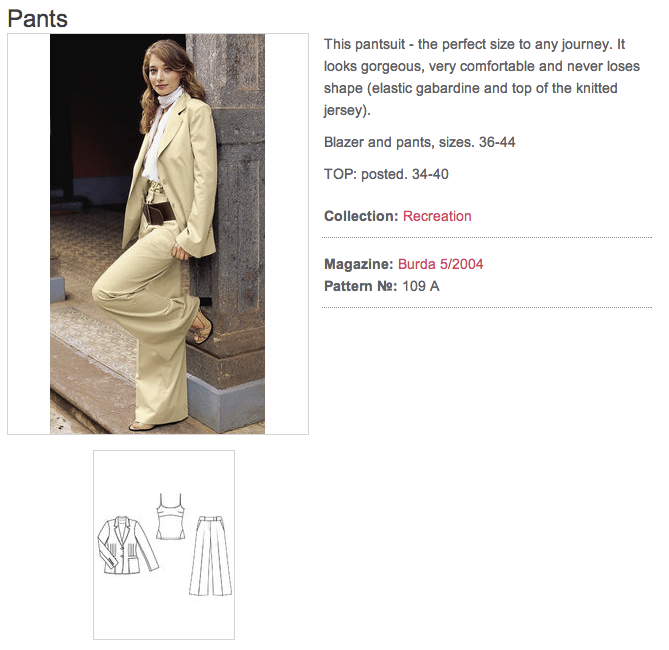Open the technical line drawing thumbnail

click(164, 545)
